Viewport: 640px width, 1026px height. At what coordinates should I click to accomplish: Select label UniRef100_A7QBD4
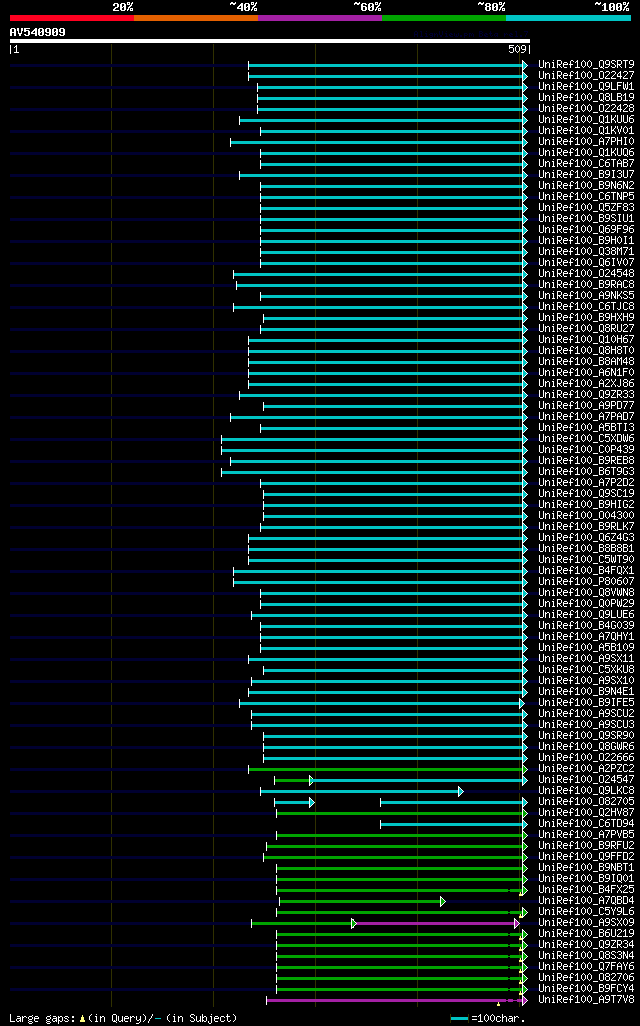tap(586, 901)
